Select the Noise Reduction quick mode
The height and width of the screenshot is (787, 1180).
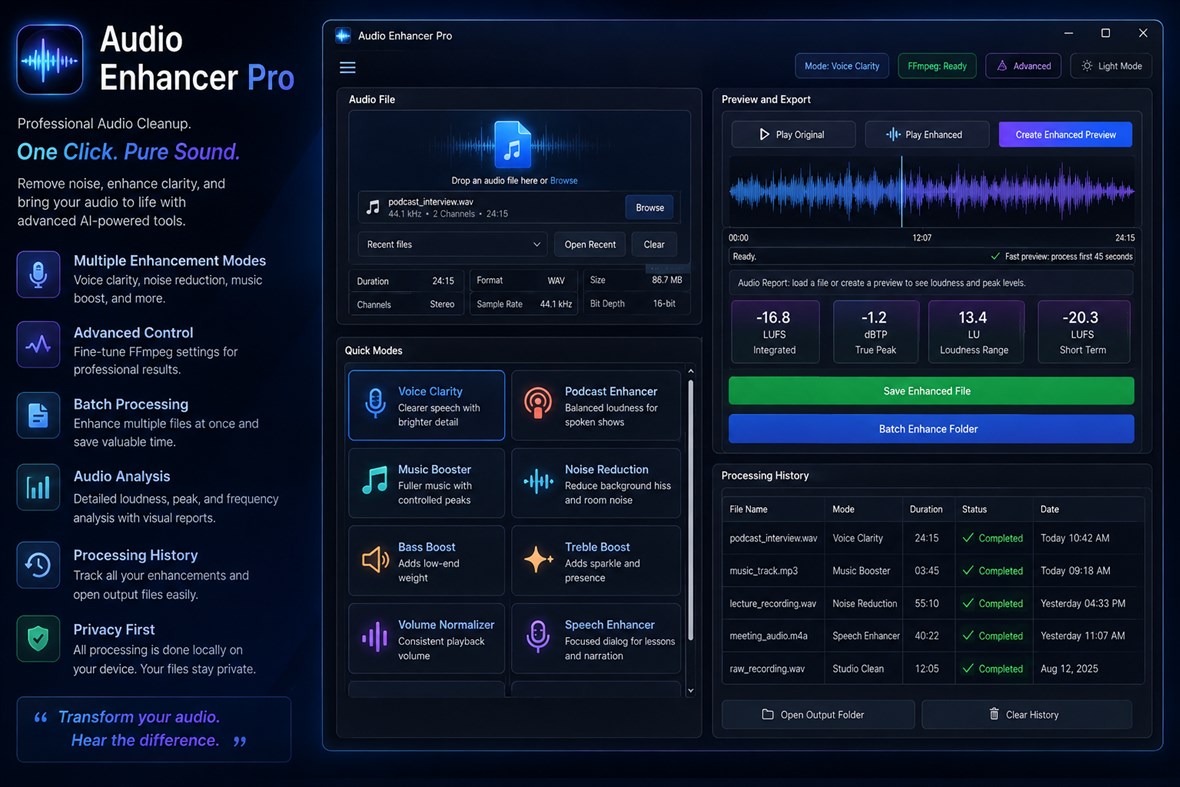(596, 483)
